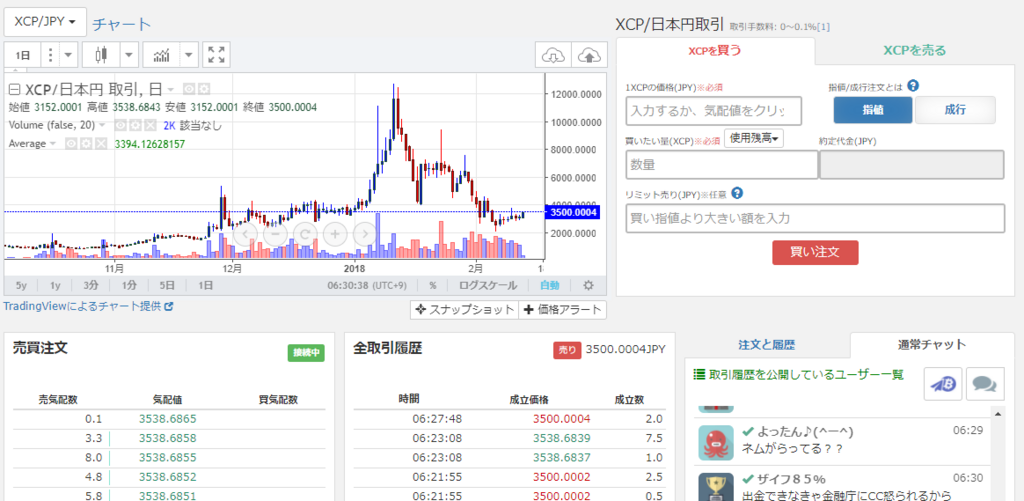1024x501 pixels.
Task: Click the reset chart view circular arrow
Action: (305, 233)
